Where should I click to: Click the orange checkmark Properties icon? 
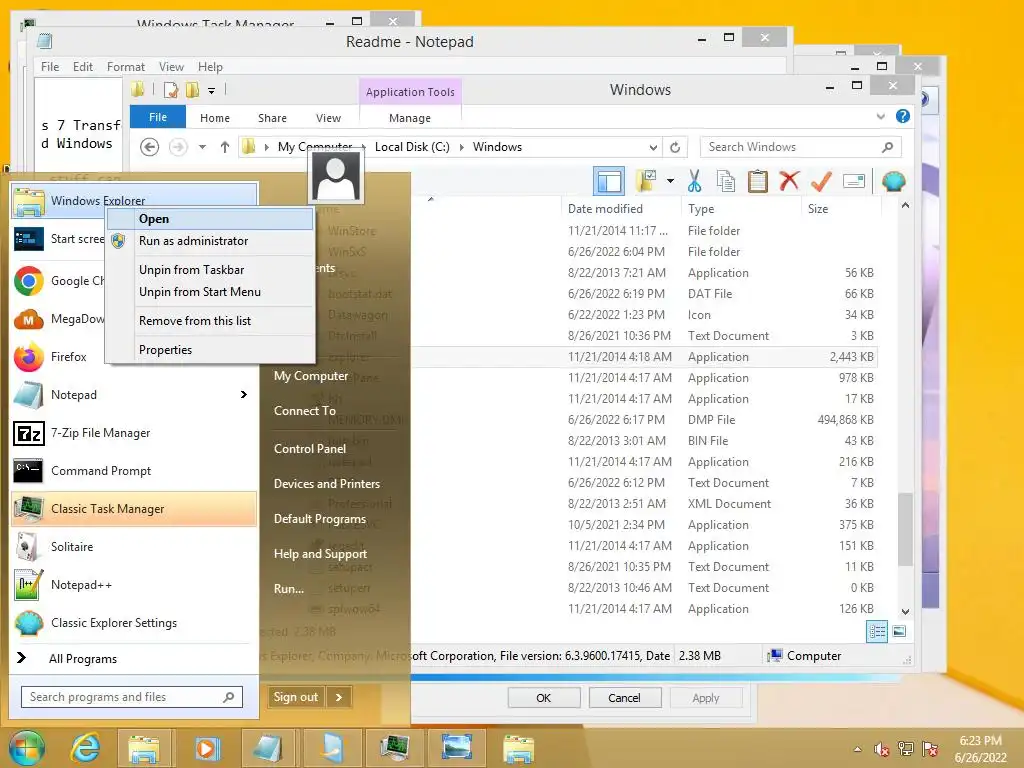[821, 181]
